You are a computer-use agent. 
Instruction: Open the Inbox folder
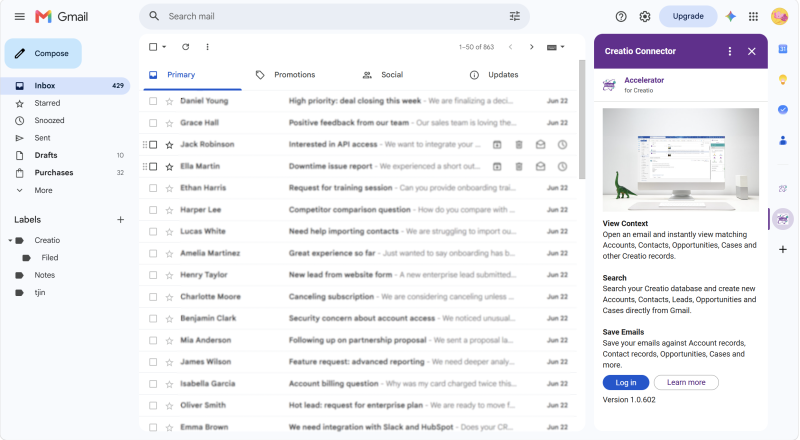[65, 86]
